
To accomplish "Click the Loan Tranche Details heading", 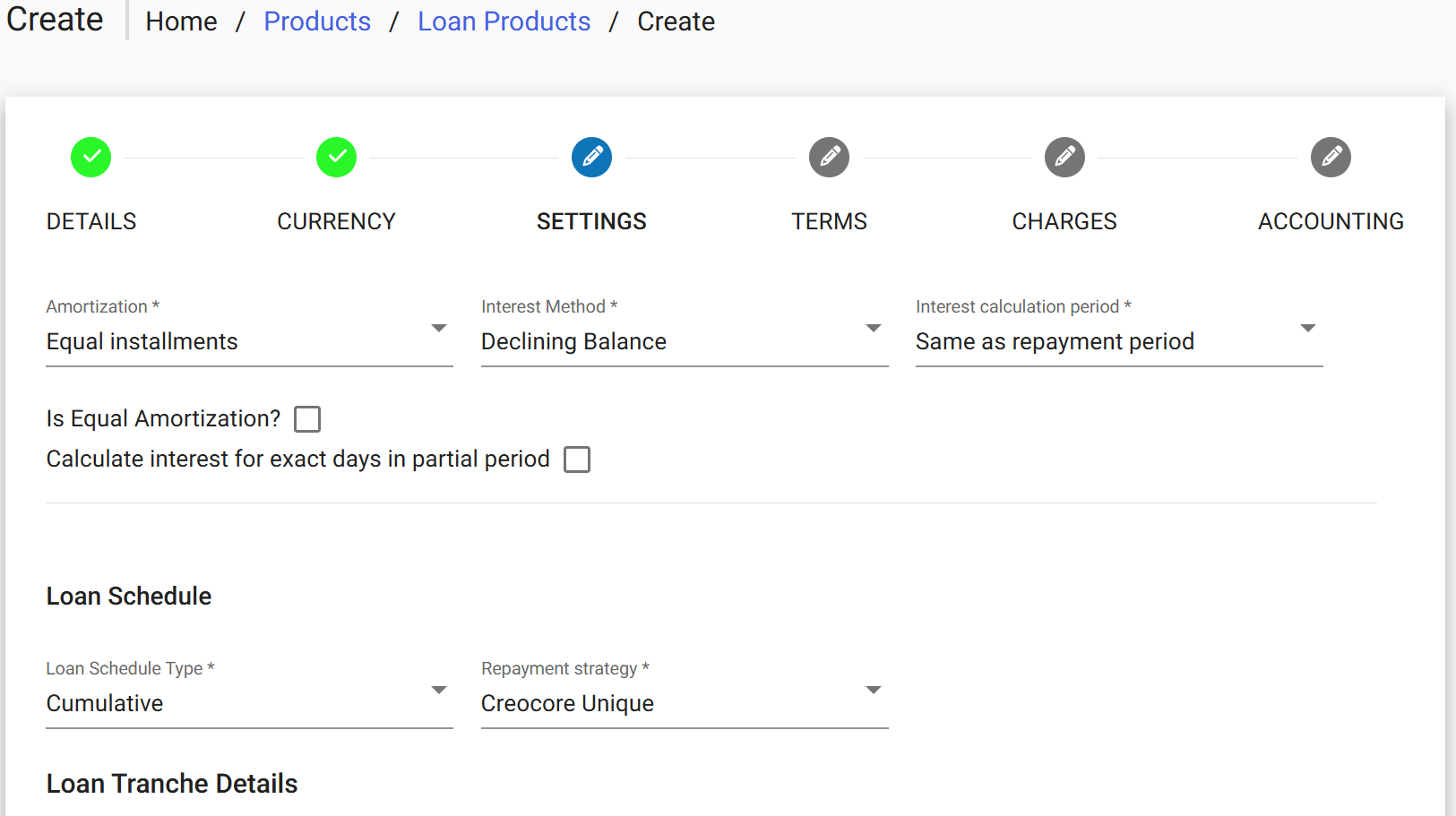I will click(172, 784).
